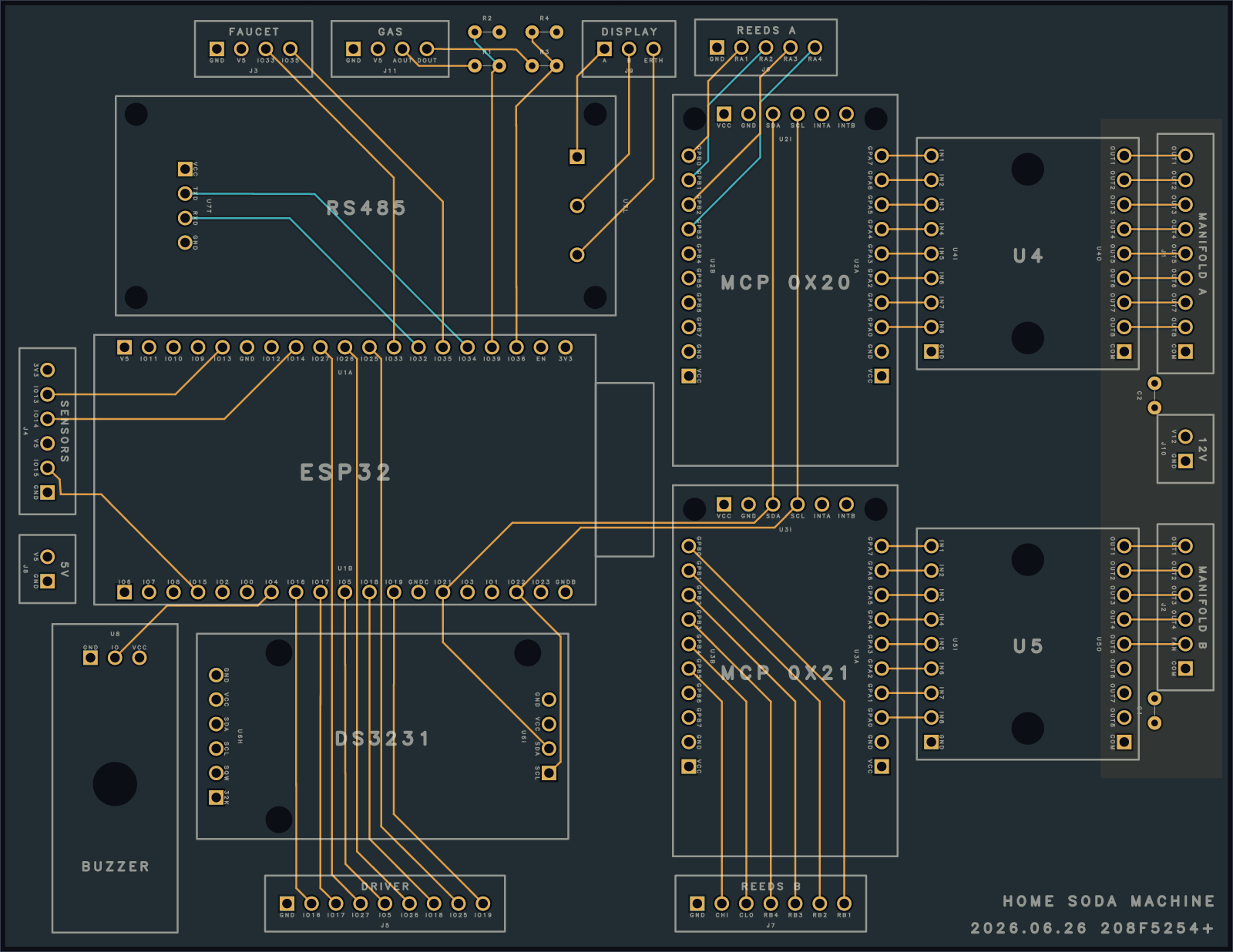The width and height of the screenshot is (1233, 952).
Task: Select the EN pad on ESP32 top row
Action: point(541,347)
